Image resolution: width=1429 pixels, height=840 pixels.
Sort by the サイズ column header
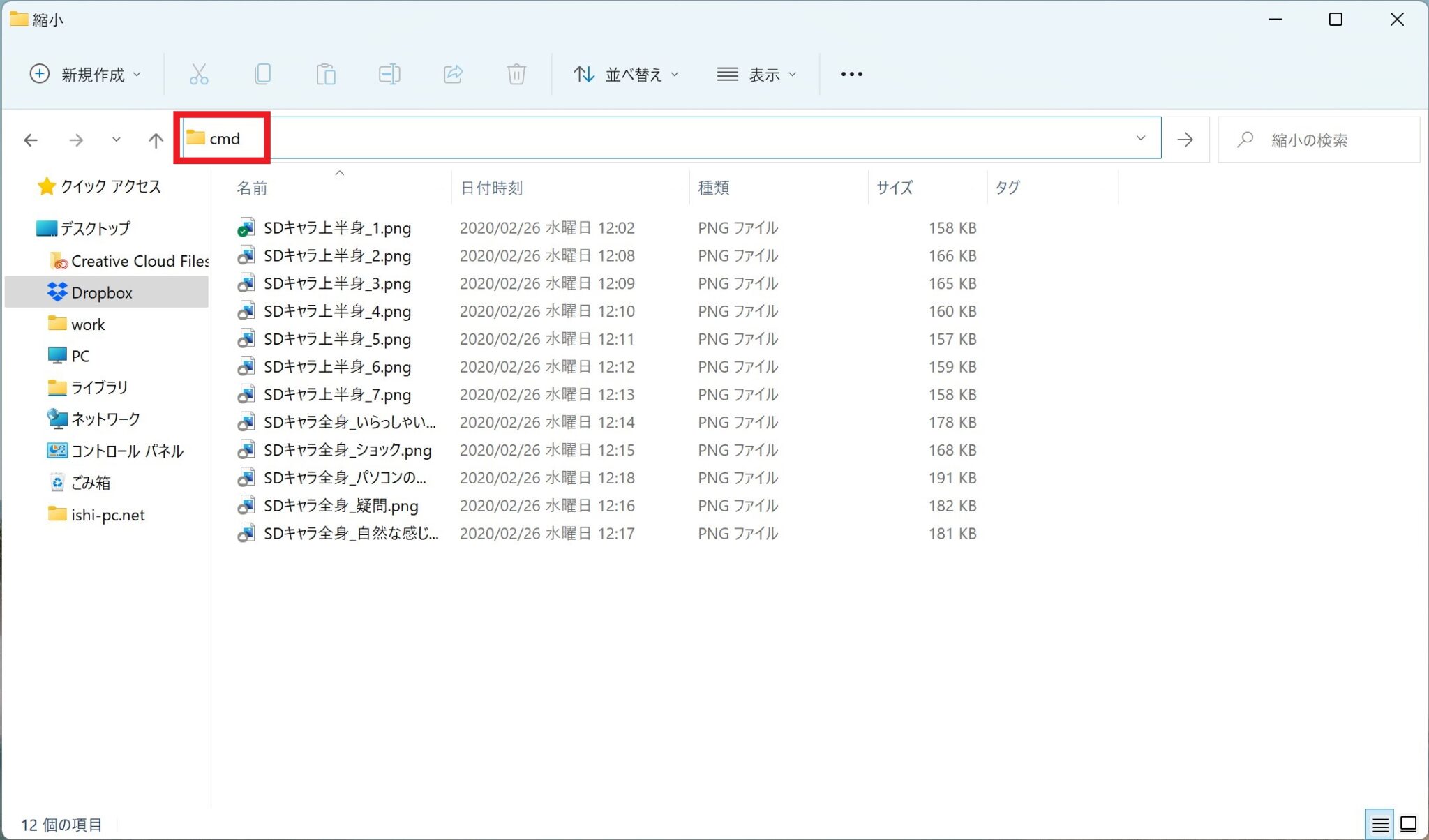click(895, 188)
